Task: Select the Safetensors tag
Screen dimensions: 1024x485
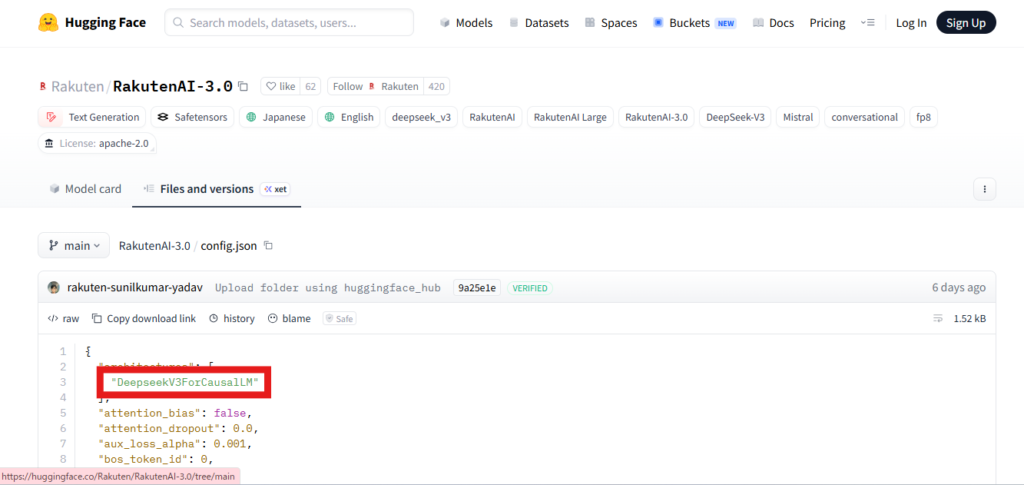Action: click(193, 117)
